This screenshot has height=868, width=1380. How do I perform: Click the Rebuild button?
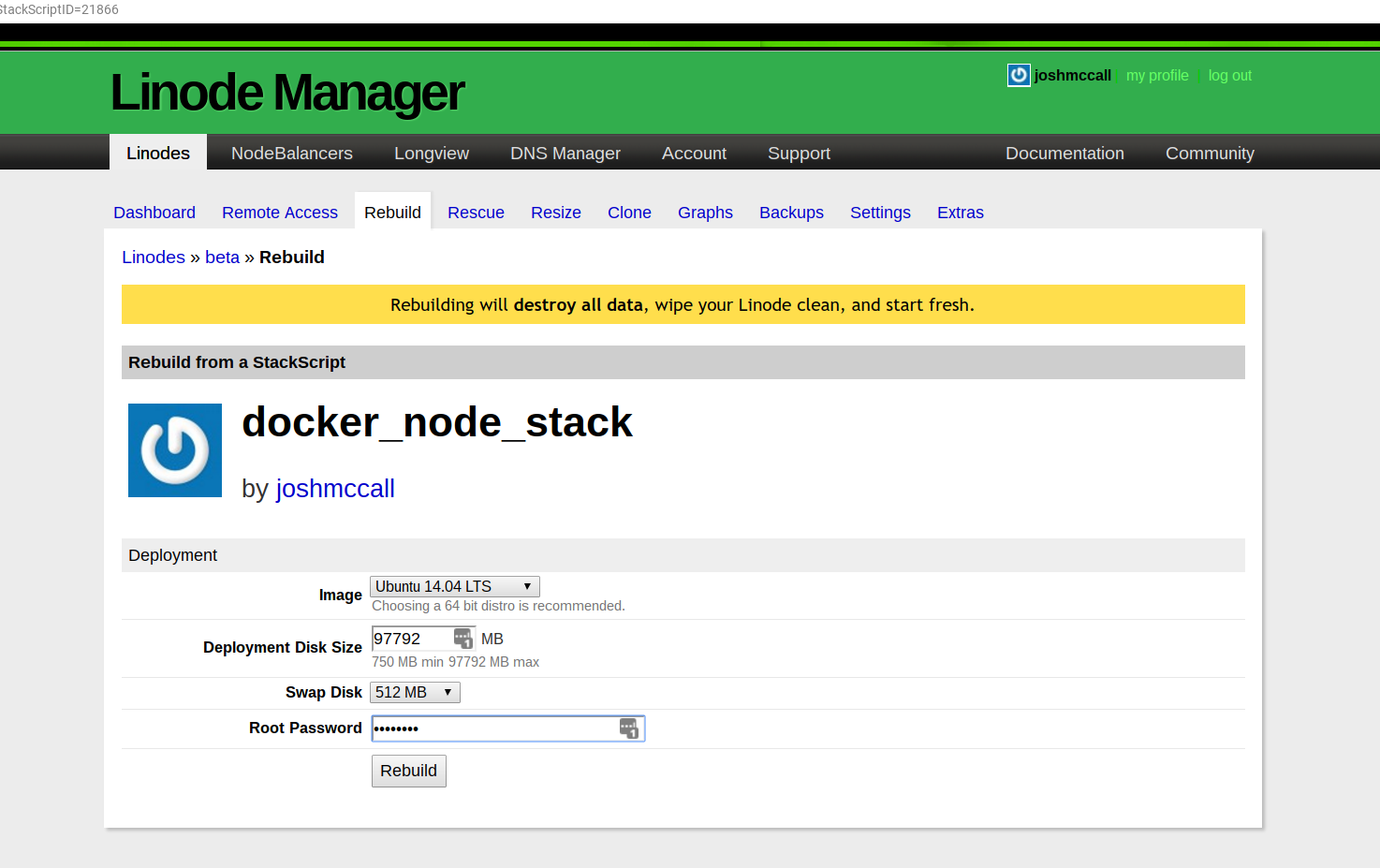(408, 771)
